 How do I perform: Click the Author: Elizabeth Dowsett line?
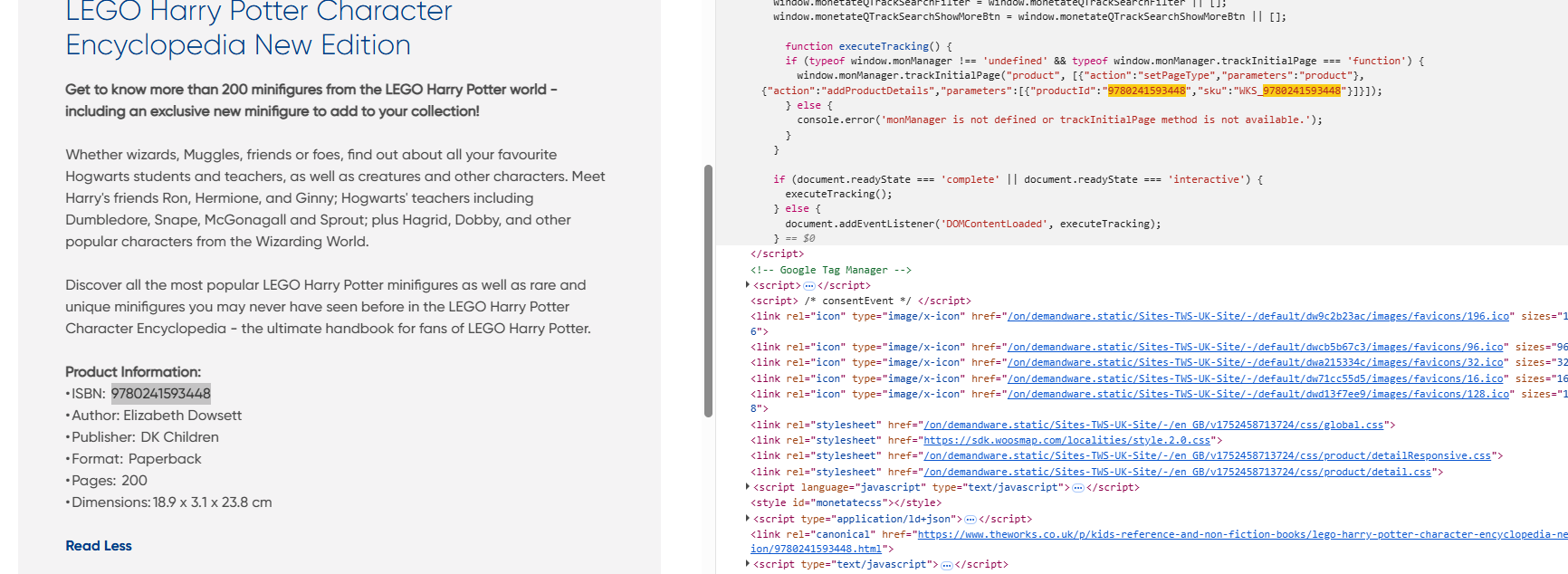(x=154, y=415)
